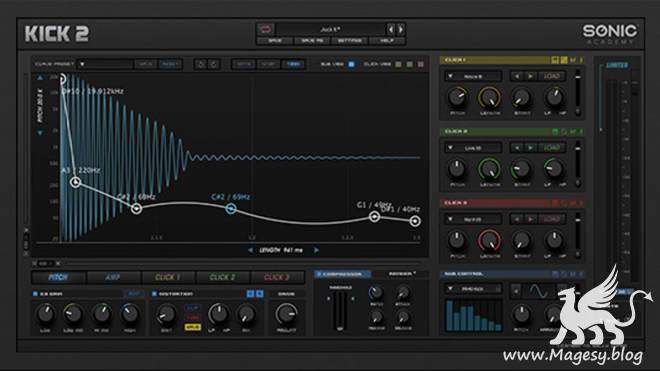Click the undo arrow in curve toolbar
This screenshot has height=371, width=660.
[x=201, y=64]
